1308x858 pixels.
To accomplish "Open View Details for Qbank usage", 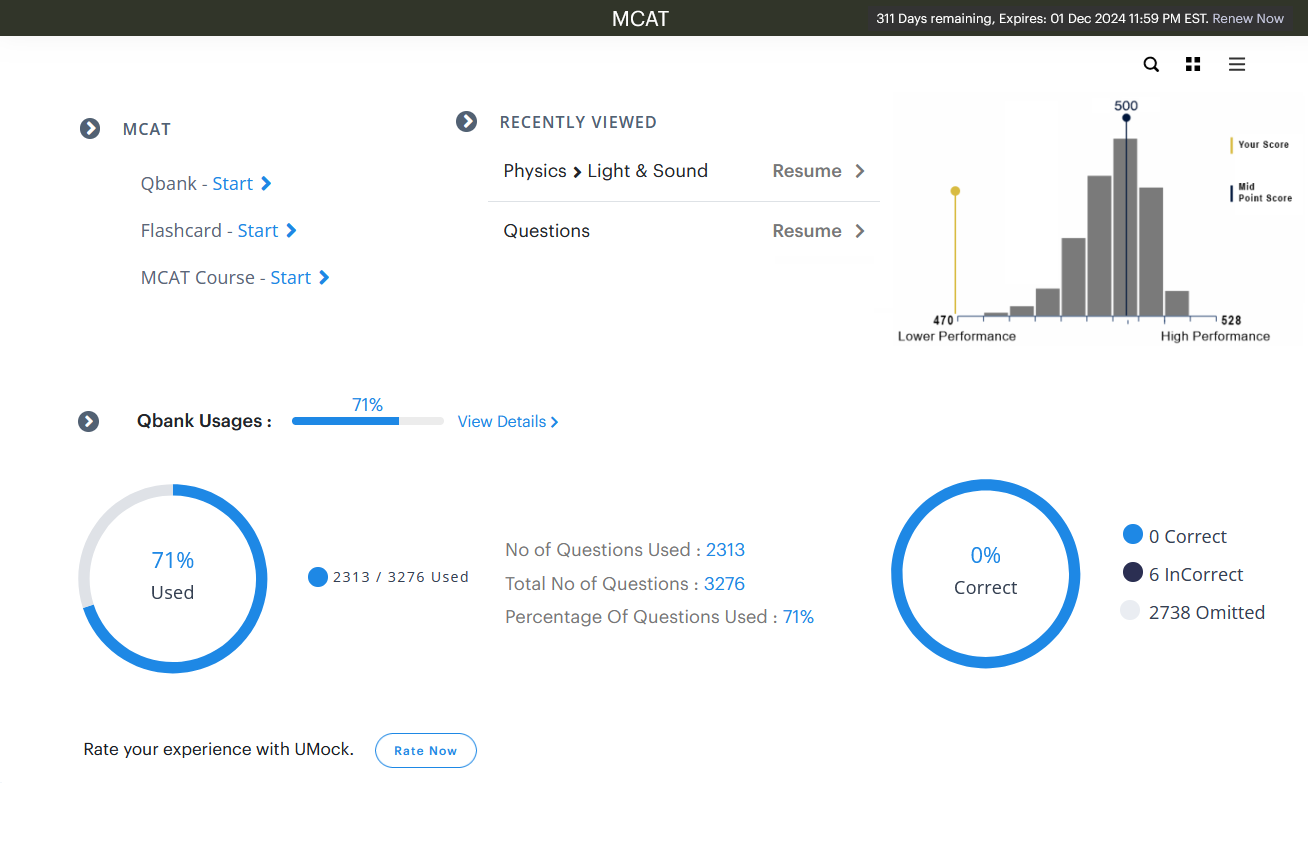I will (x=508, y=421).
